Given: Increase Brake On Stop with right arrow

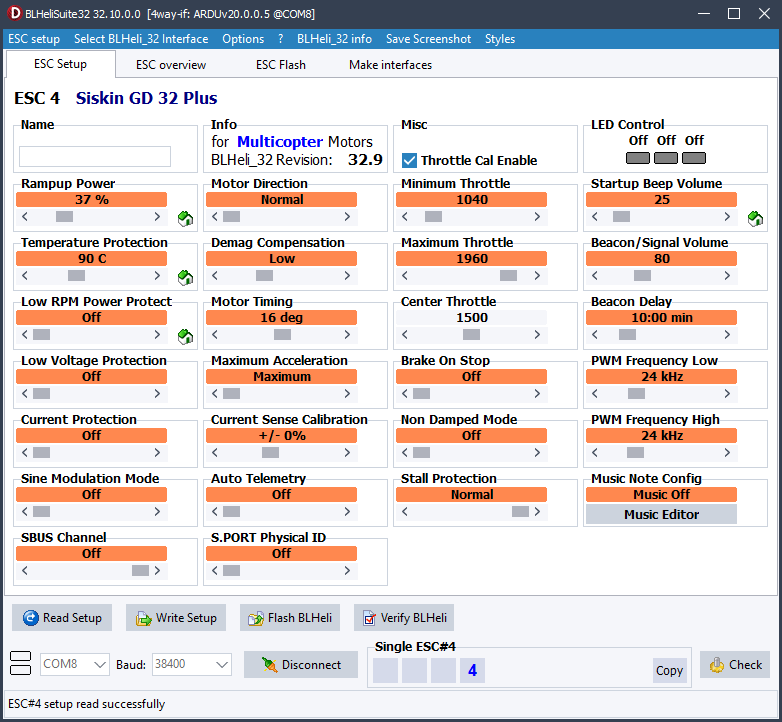Looking at the screenshot, I should 537,394.
